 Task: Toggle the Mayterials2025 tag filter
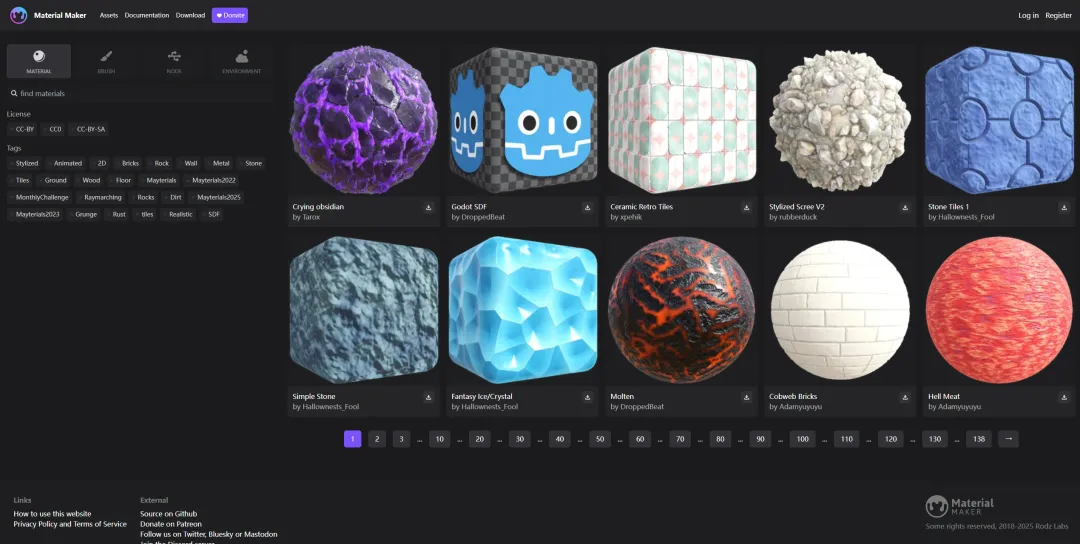(217, 198)
